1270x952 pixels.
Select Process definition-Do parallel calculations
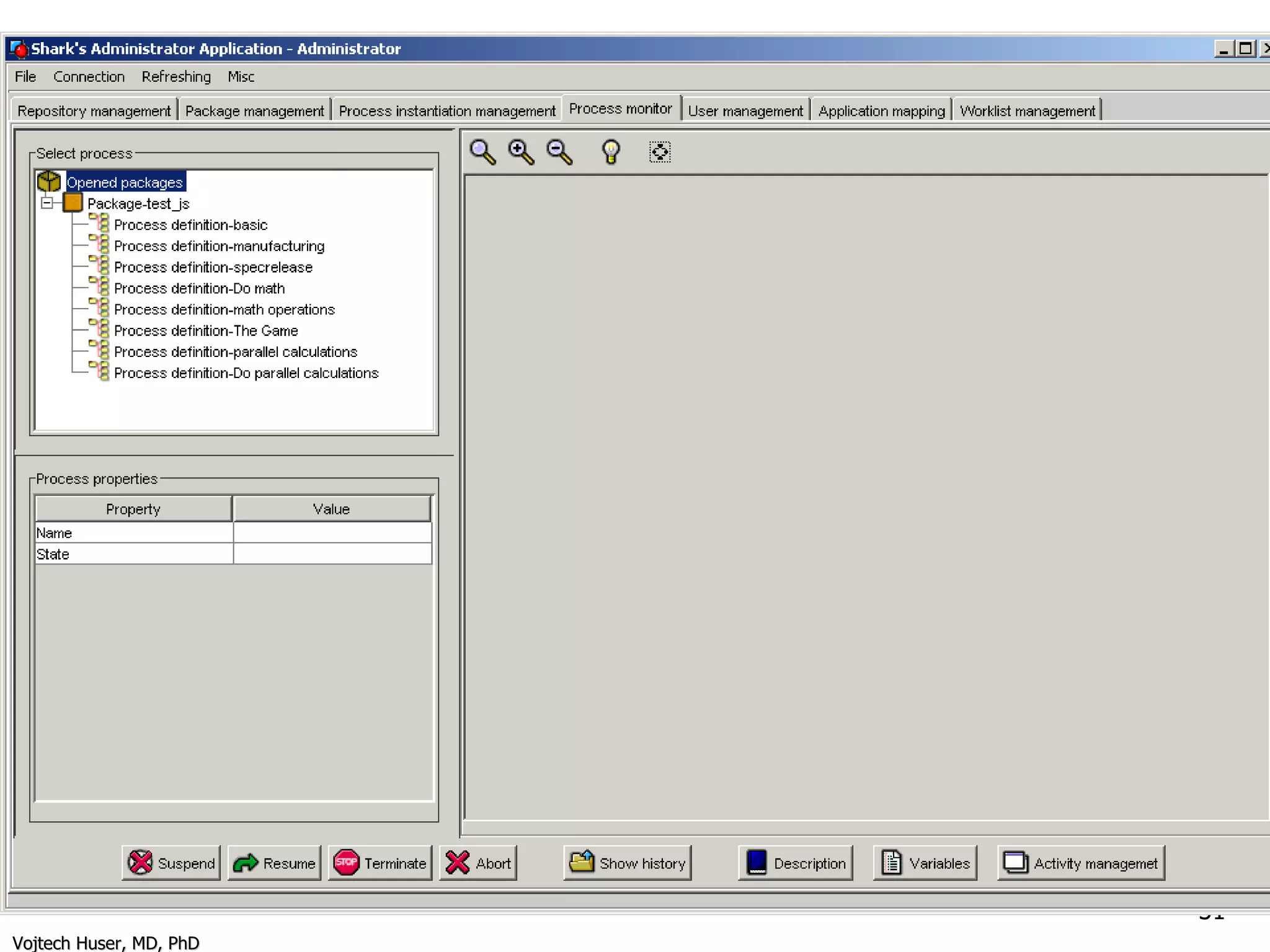coord(246,373)
